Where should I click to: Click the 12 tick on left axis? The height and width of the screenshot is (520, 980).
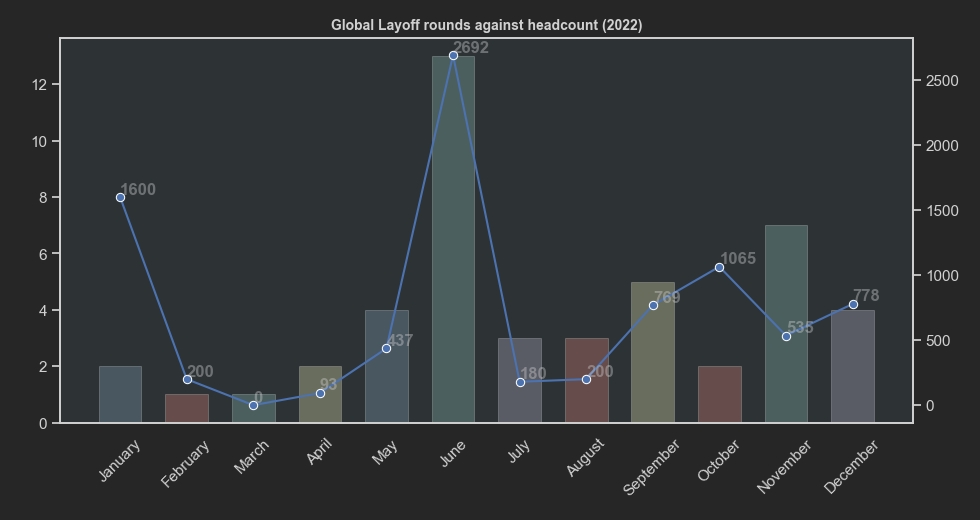coord(40,85)
